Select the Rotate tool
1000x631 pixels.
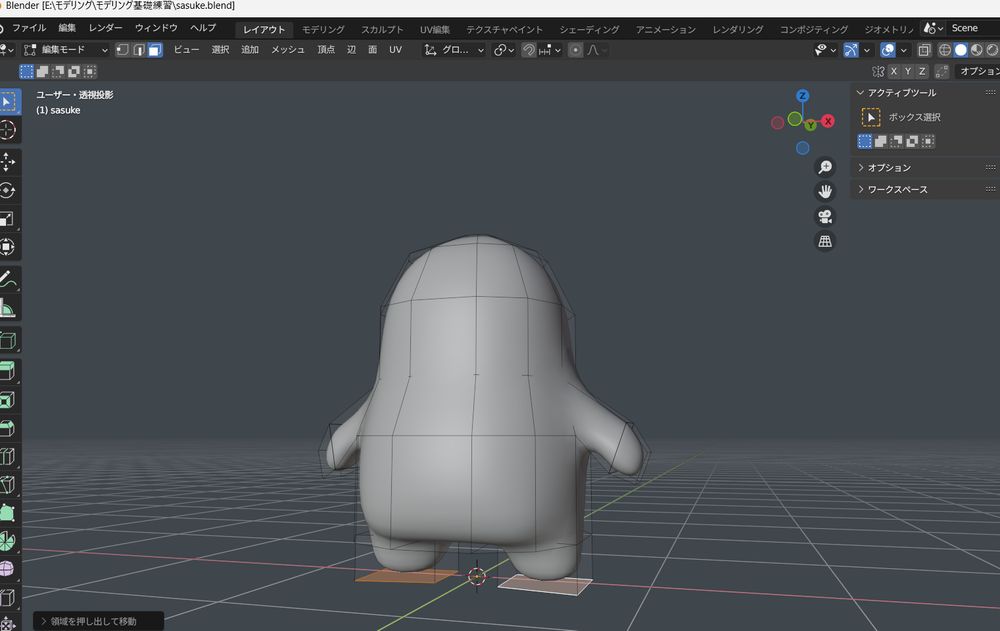point(8,190)
